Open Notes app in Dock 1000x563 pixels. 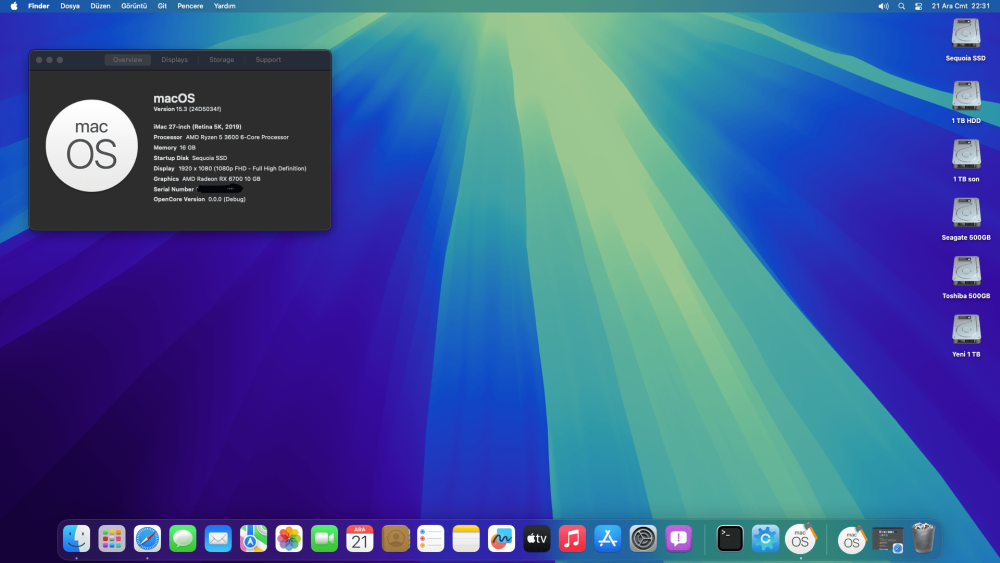coord(466,539)
